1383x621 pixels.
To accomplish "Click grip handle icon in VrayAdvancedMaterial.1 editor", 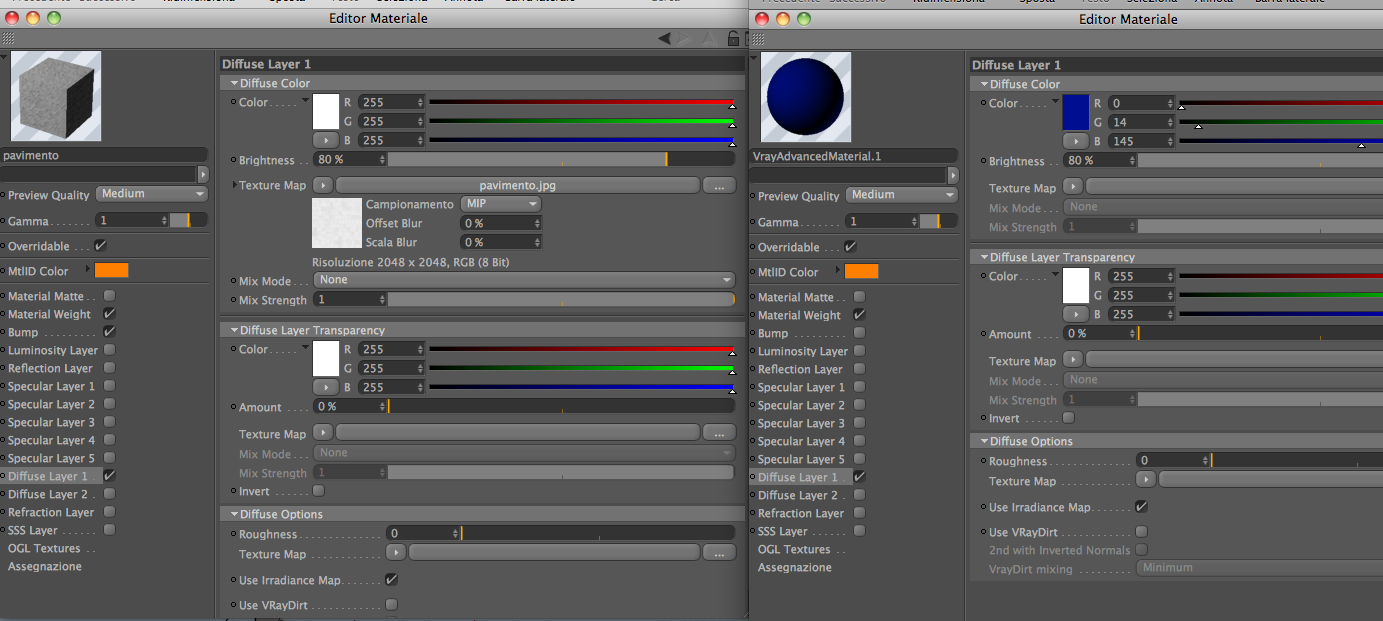I will coord(757,38).
